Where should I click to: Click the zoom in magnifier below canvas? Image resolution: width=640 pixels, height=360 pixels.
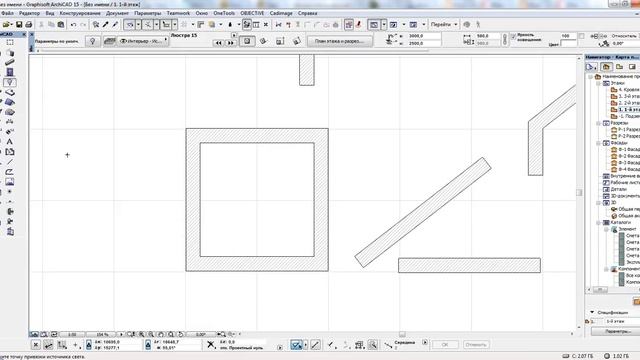(x=141, y=334)
